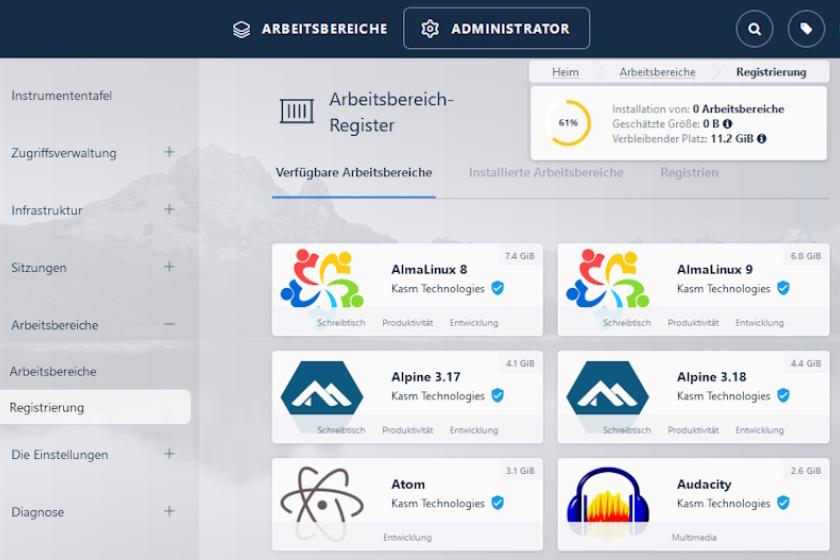
Task: Click Multimedia tag on Audacity card
Action: [694, 537]
